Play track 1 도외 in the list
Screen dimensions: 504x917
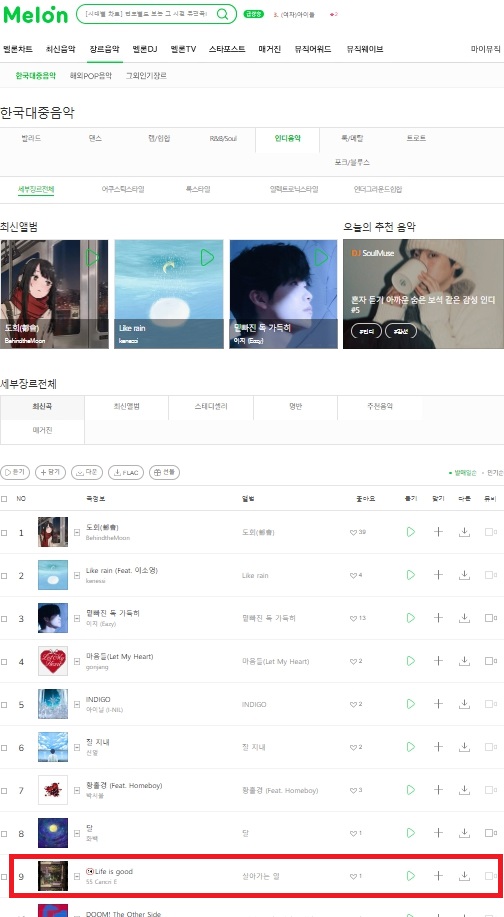[410, 532]
